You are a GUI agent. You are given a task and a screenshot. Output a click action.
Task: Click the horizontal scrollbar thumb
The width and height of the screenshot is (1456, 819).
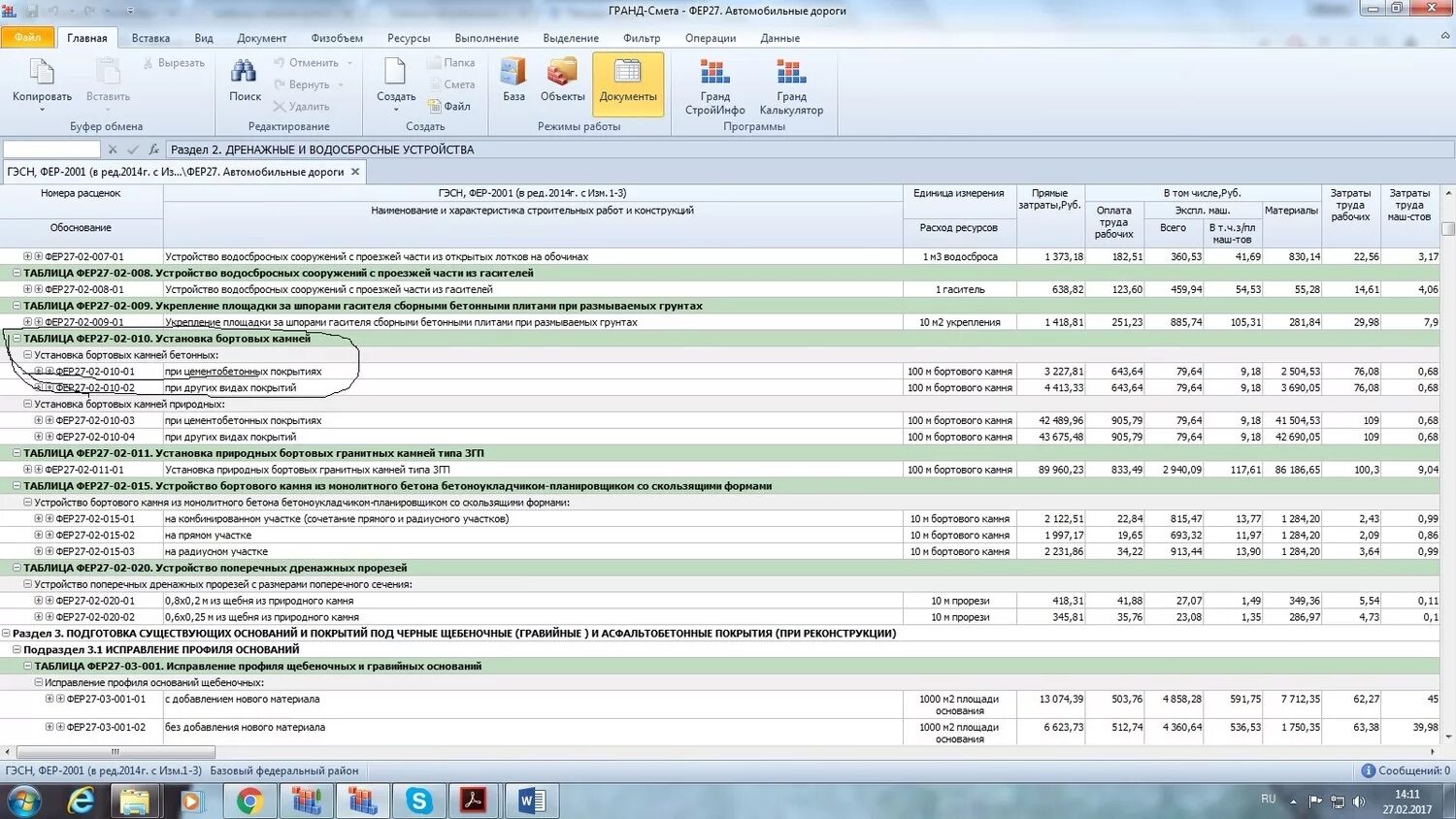[x=116, y=752]
